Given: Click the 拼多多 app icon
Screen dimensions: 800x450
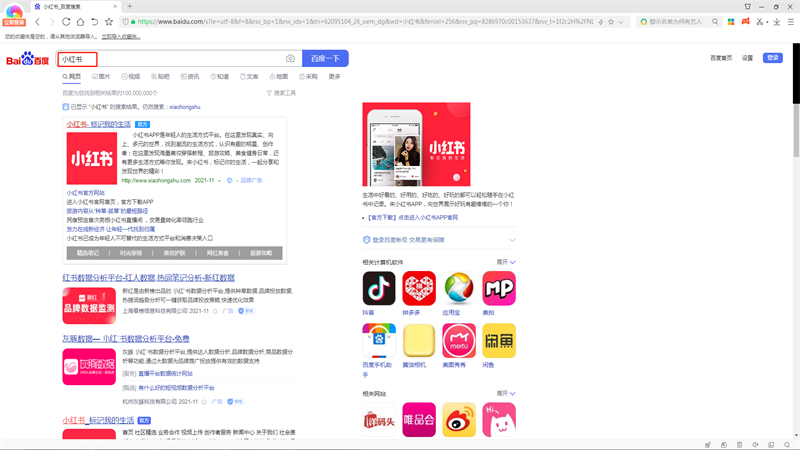Looking at the screenshot, I should [419, 288].
